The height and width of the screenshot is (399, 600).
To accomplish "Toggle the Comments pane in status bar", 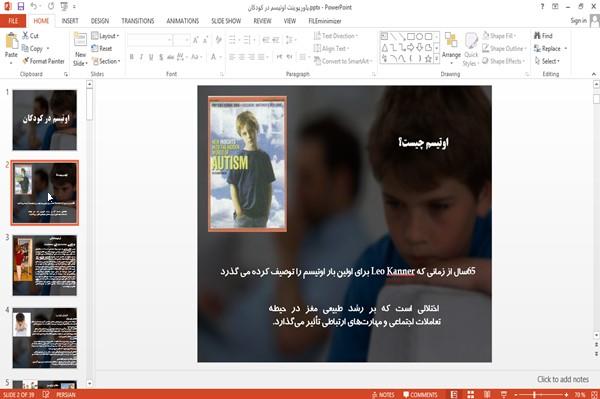I will (420, 394).
